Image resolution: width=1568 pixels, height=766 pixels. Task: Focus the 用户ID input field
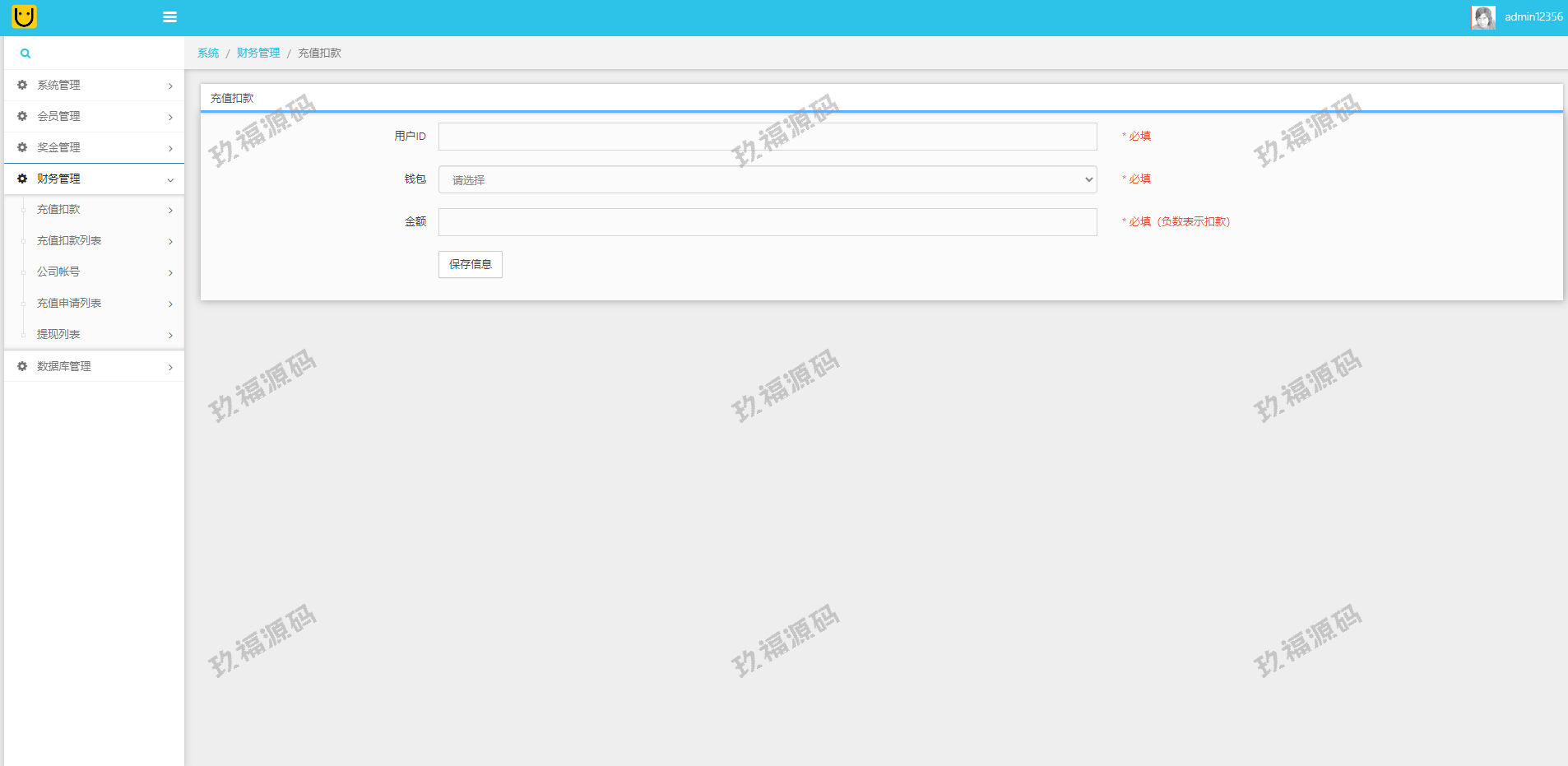pyautogui.click(x=767, y=137)
